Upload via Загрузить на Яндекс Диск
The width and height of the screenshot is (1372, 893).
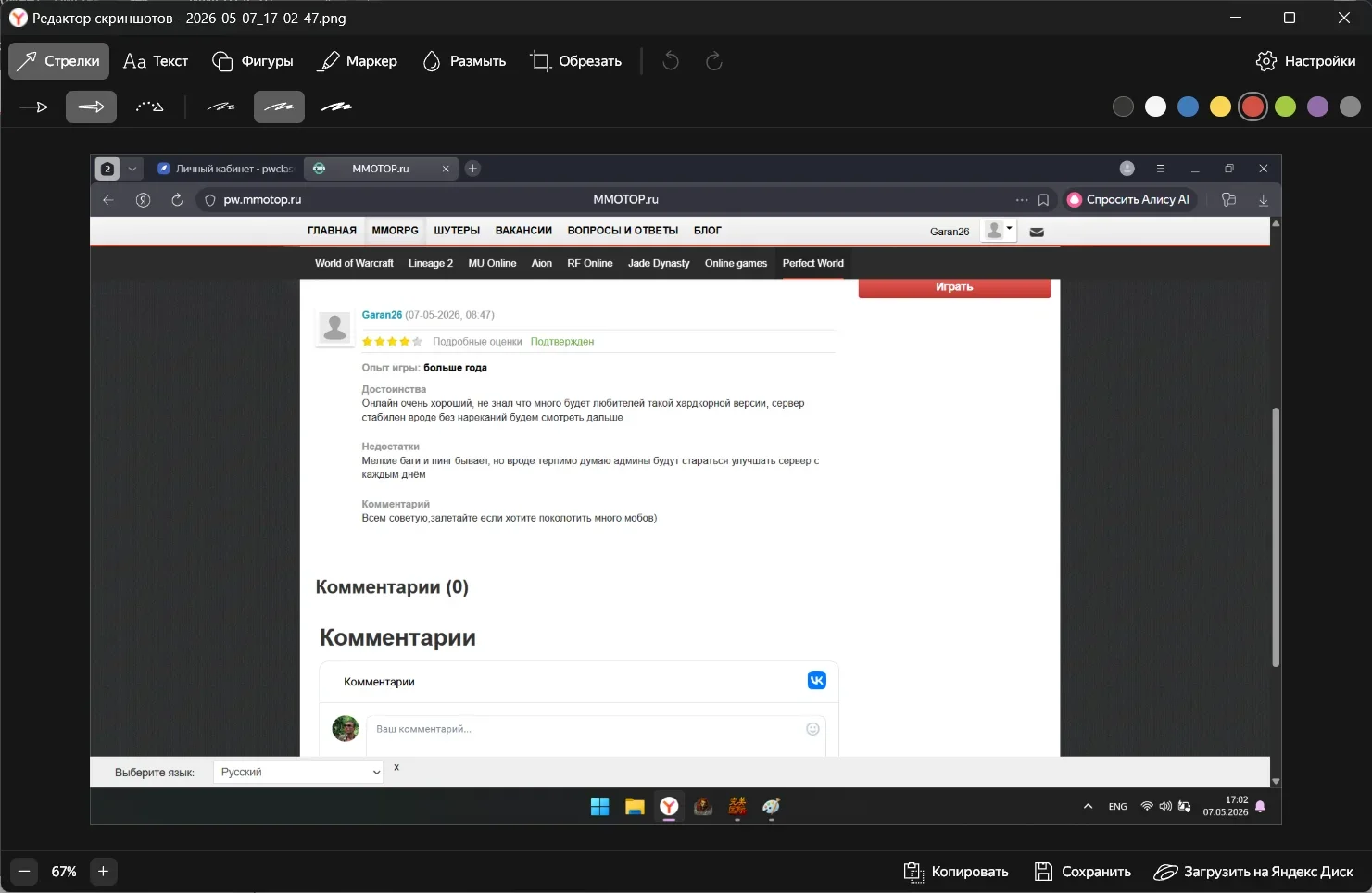(1252, 872)
